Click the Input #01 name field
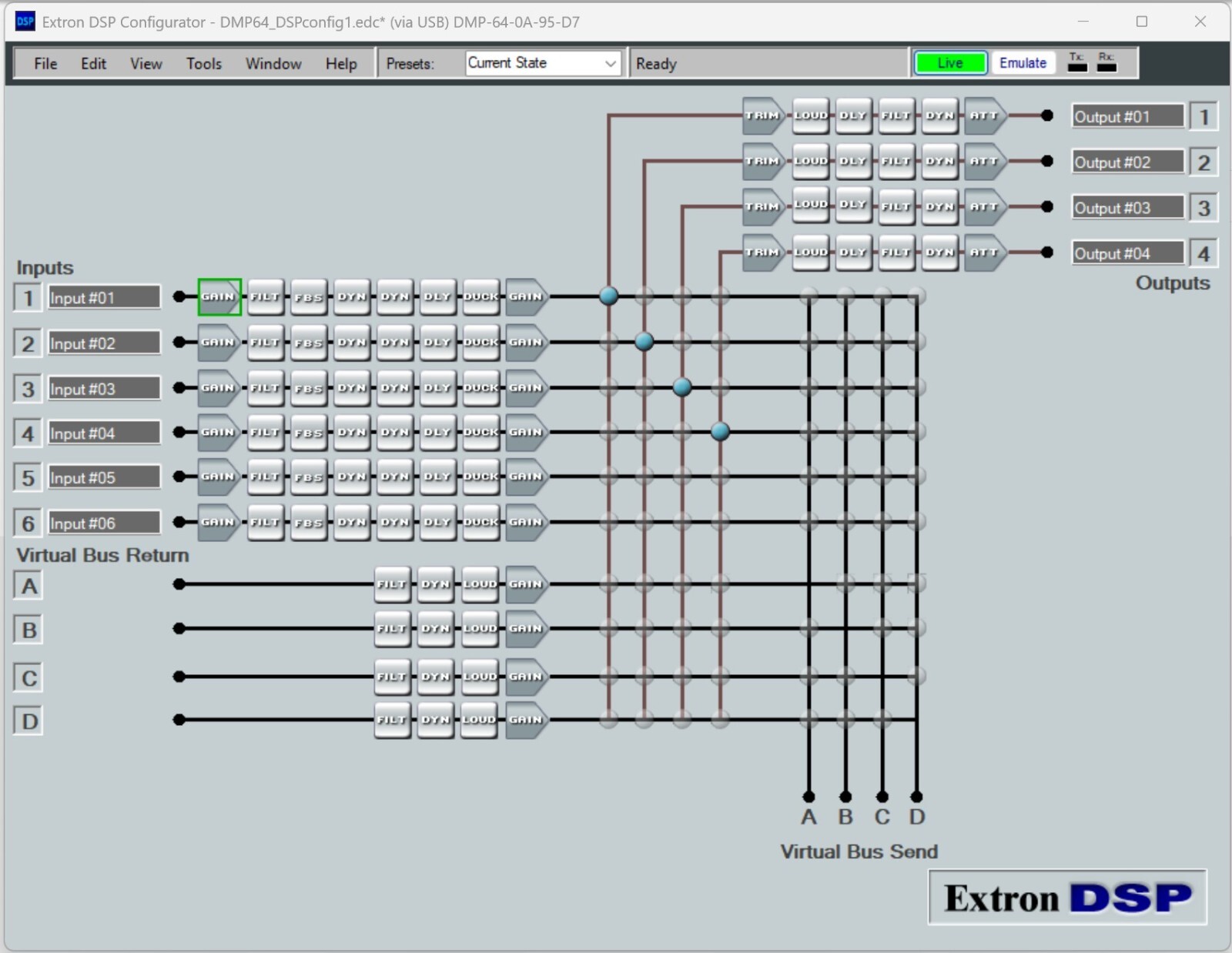1232x953 pixels. pos(105,297)
